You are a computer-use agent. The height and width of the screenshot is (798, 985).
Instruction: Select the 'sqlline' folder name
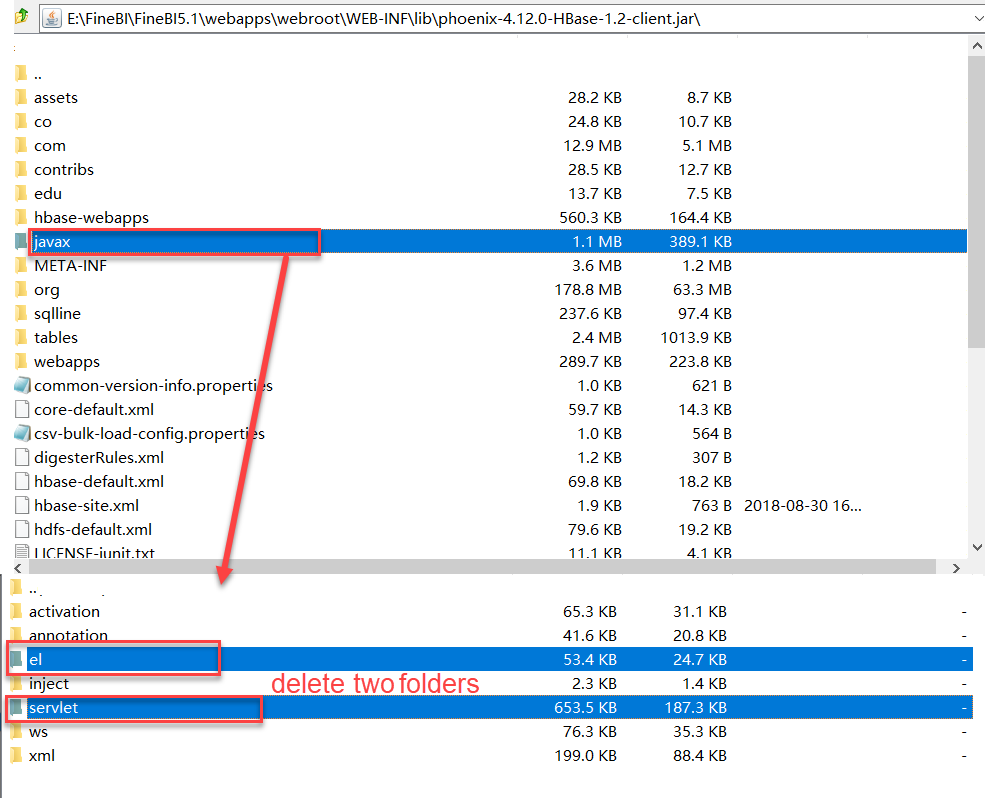pyautogui.click(x=57, y=314)
